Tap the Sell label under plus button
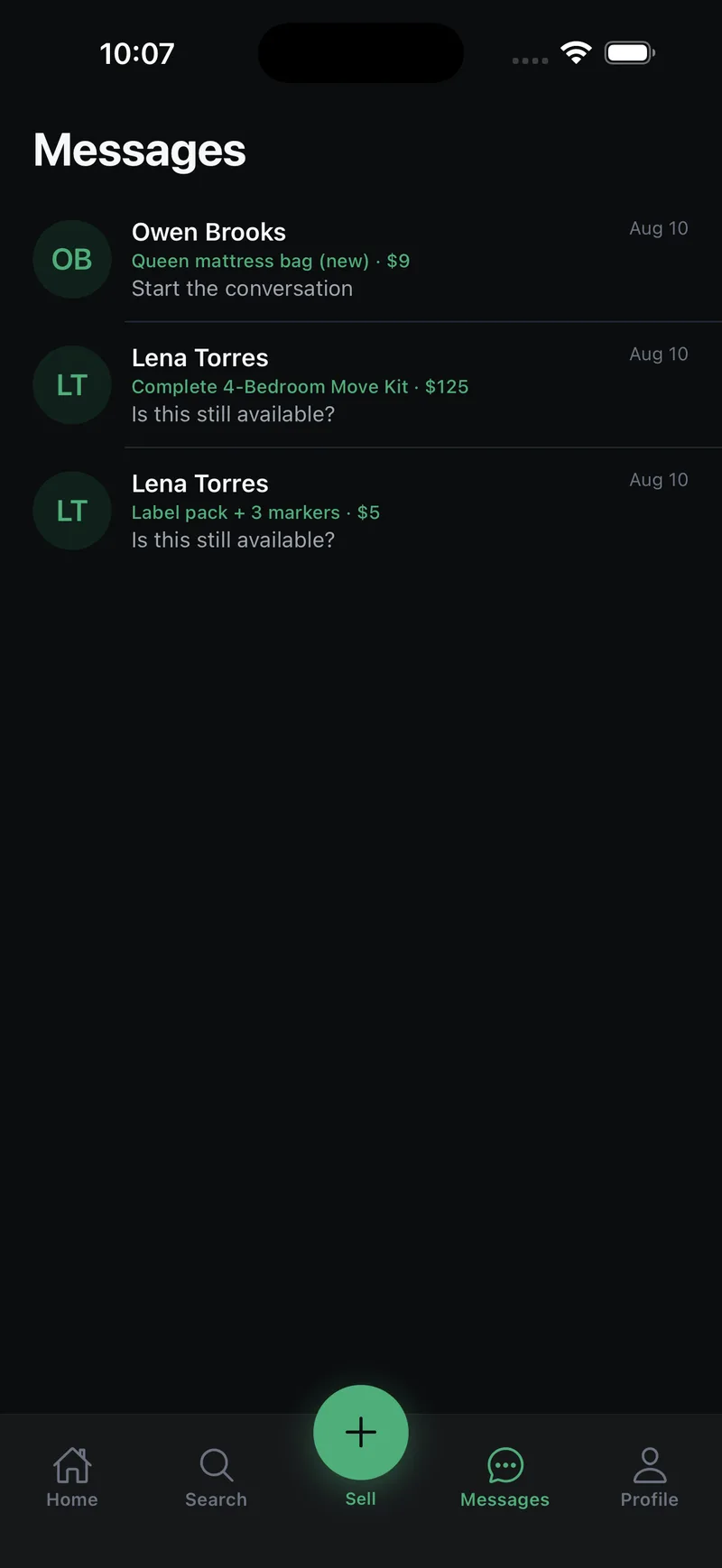722x1568 pixels. click(361, 1499)
